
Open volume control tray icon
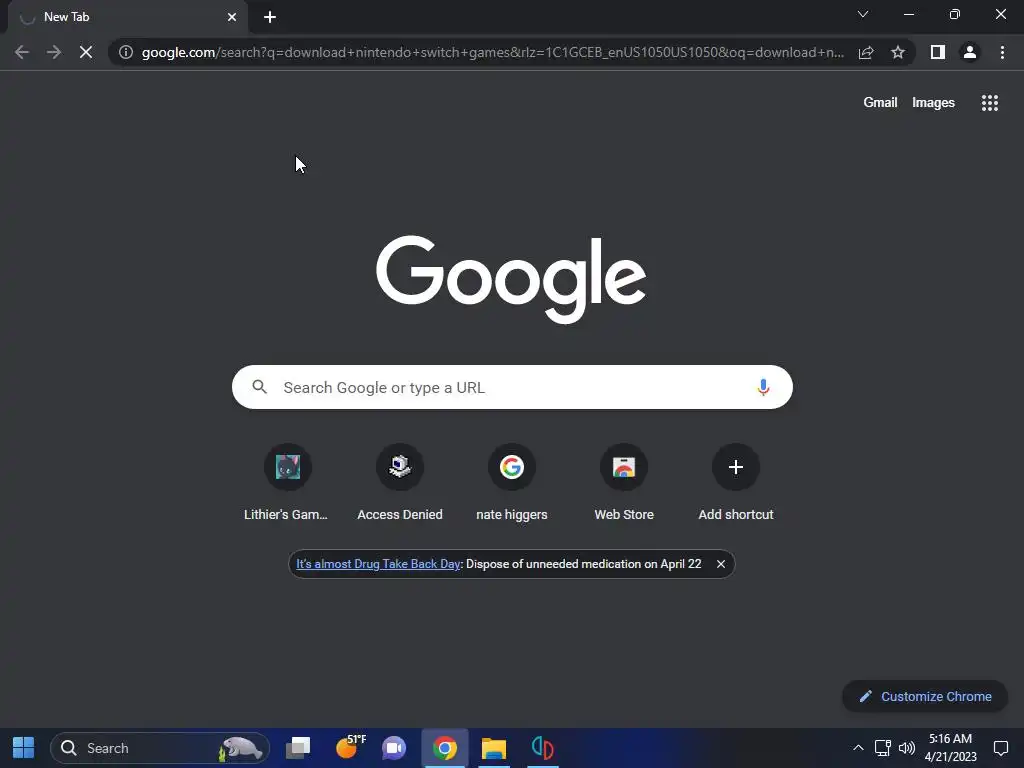coord(906,748)
